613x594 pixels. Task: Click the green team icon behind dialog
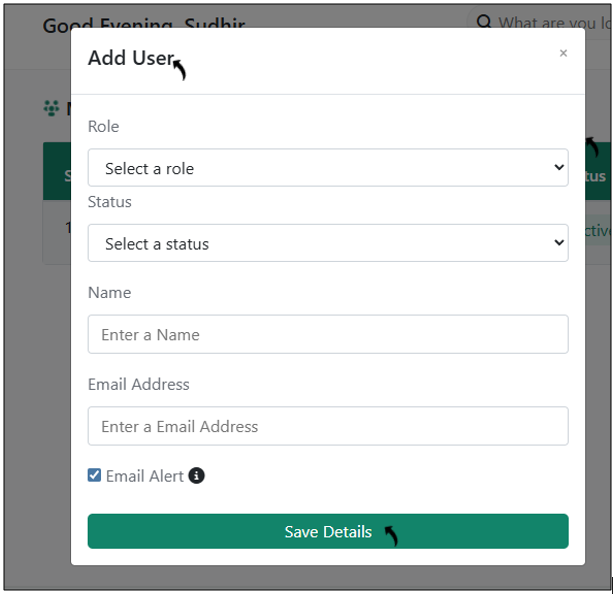(x=52, y=108)
